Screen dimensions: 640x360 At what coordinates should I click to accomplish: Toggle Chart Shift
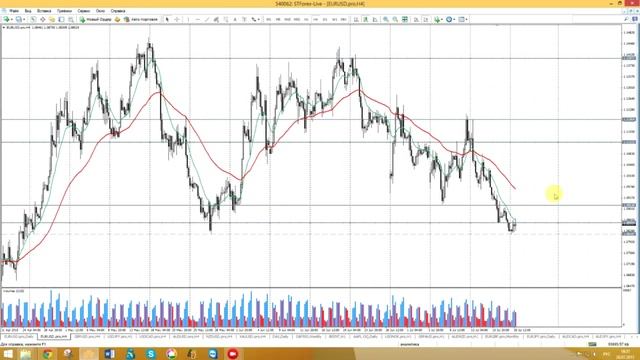[x=426, y=19]
